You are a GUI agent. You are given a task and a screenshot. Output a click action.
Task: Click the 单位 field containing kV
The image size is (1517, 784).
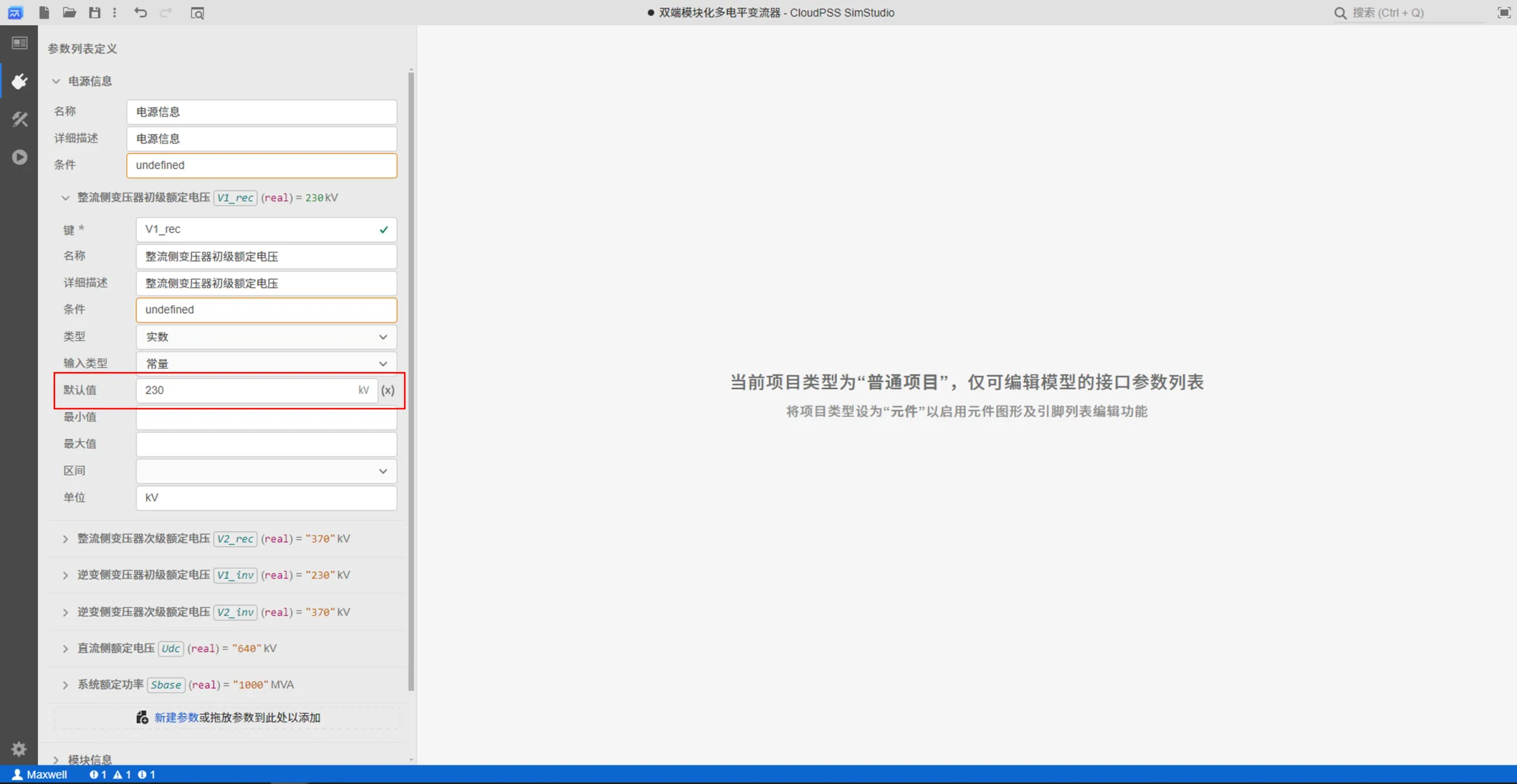point(266,498)
